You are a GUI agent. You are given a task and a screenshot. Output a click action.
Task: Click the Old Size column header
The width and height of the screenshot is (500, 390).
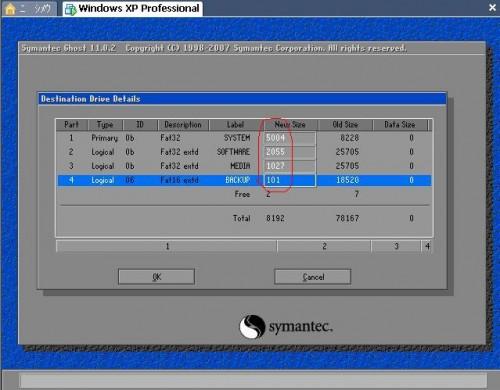(345, 125)
